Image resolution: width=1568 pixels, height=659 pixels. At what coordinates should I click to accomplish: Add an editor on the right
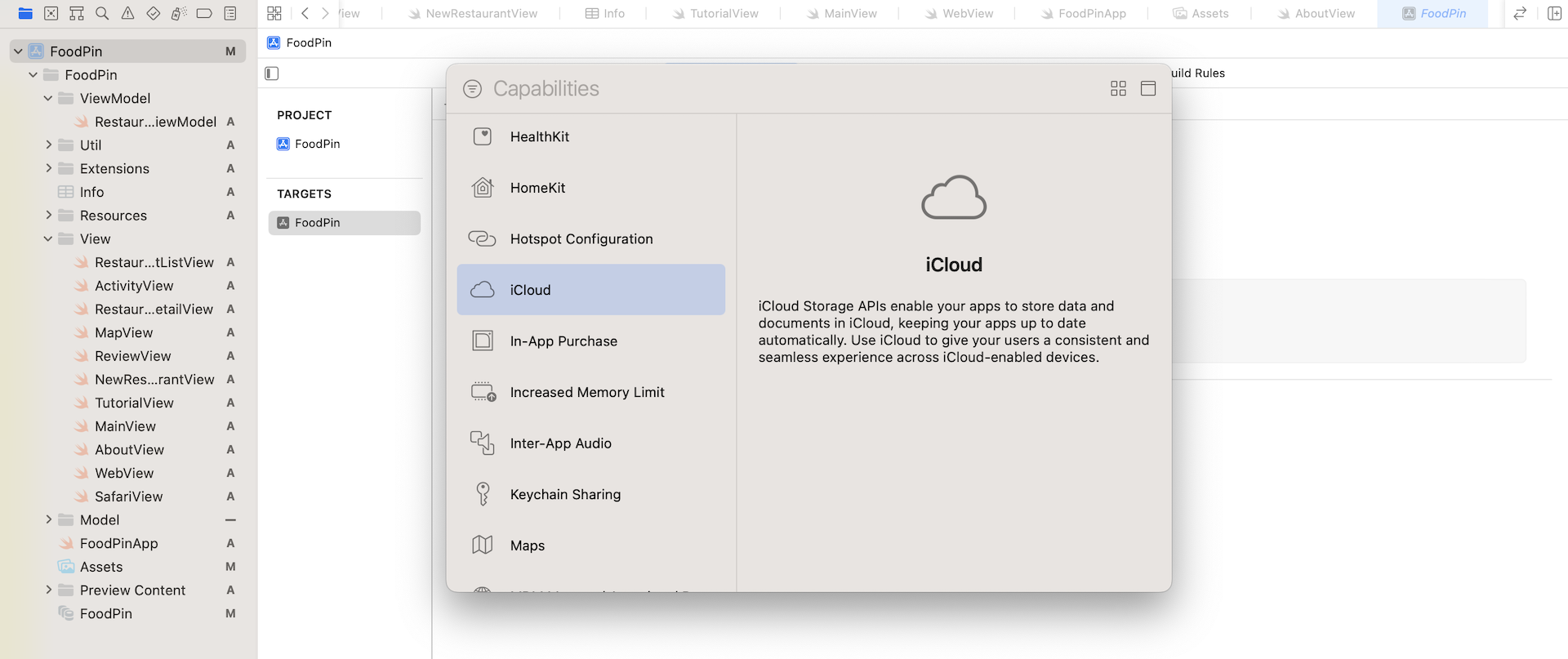(1555, 13)
